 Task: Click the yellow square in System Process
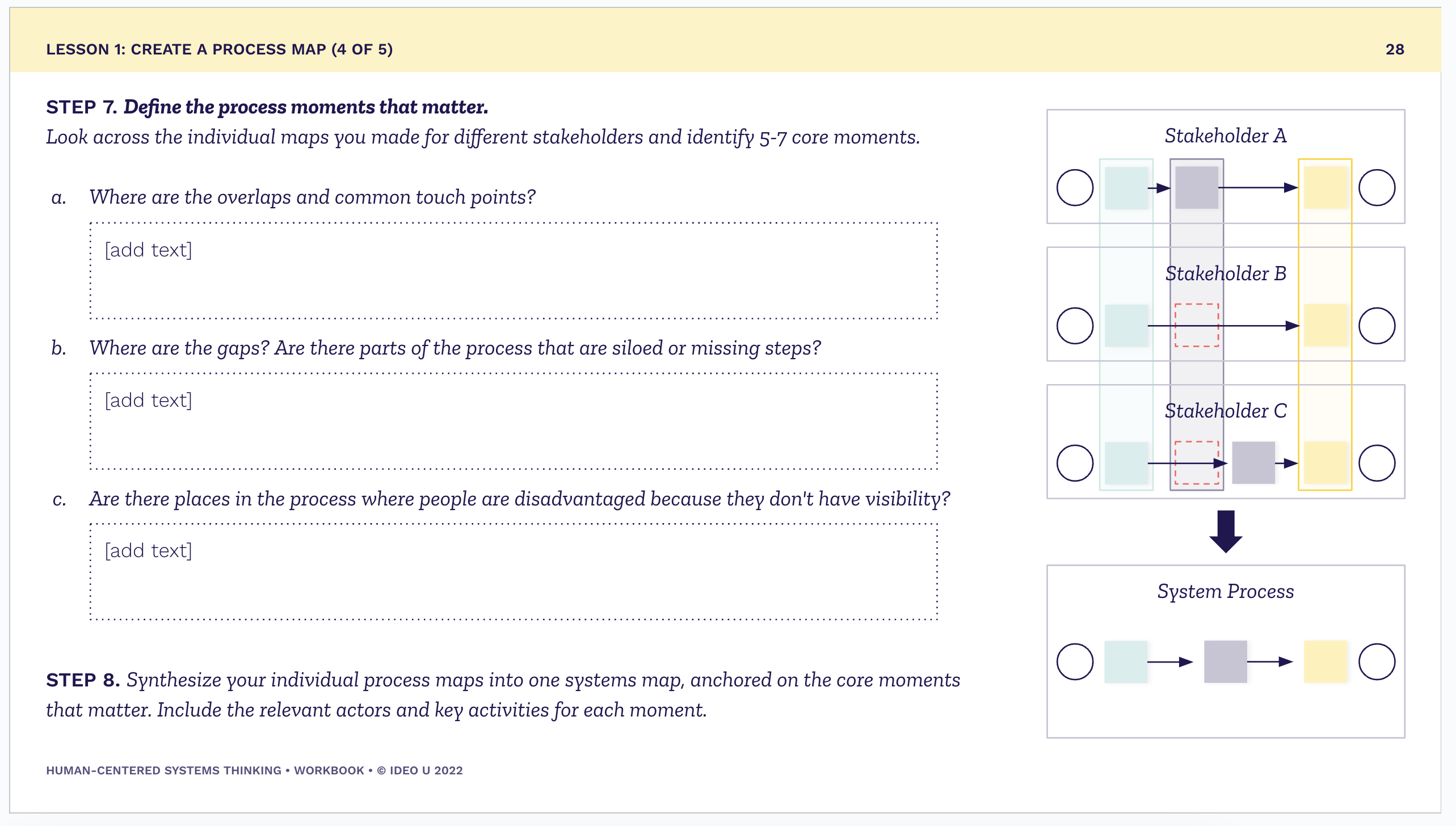tap(1325, 661)
